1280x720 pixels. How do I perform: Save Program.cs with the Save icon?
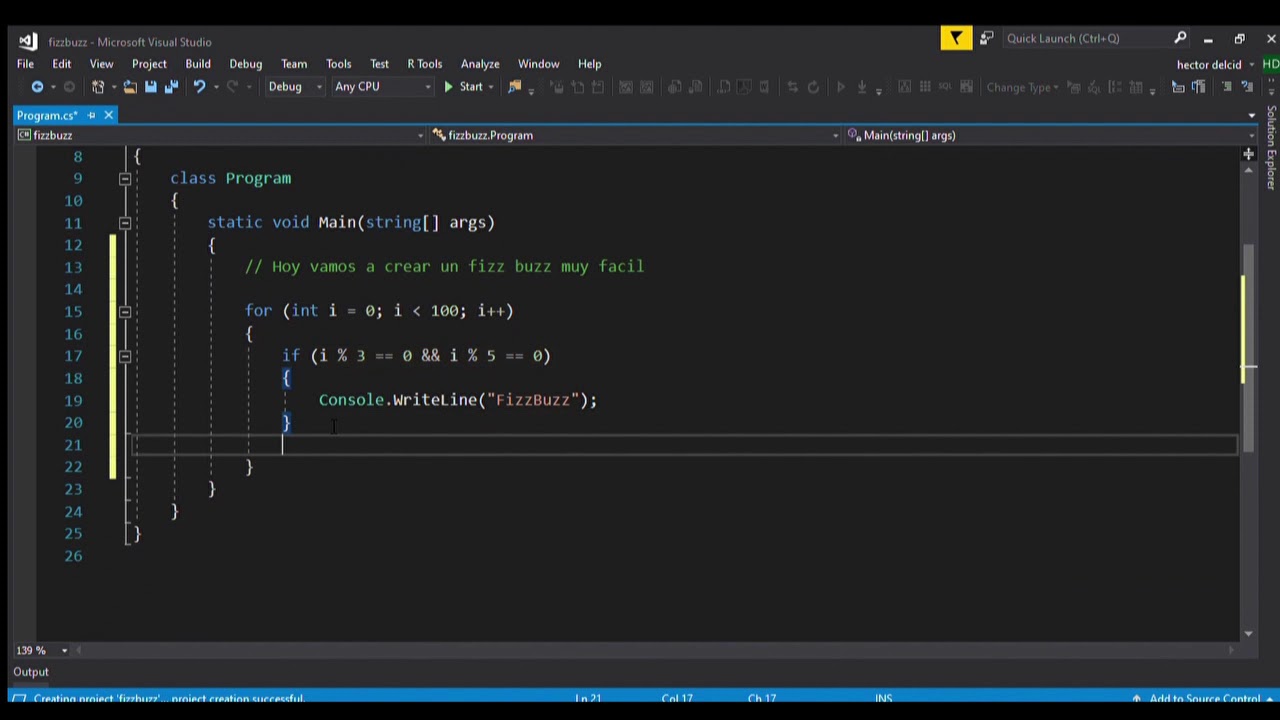click(x=151, y=87)
